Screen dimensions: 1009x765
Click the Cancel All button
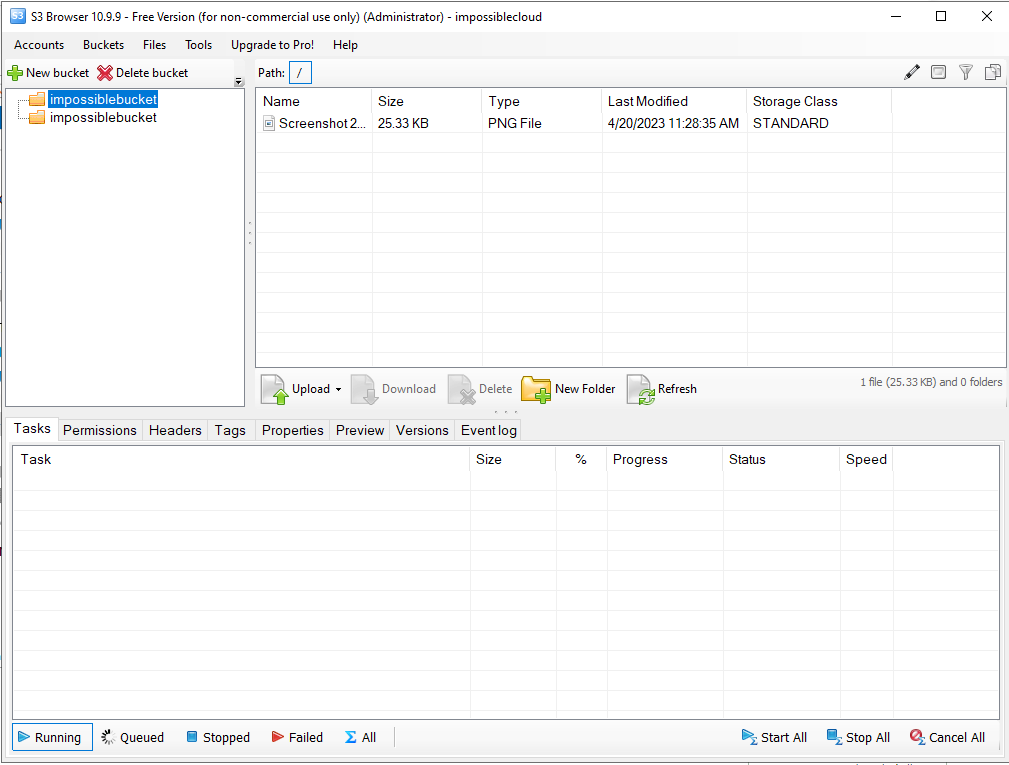[x=947, y=737]
